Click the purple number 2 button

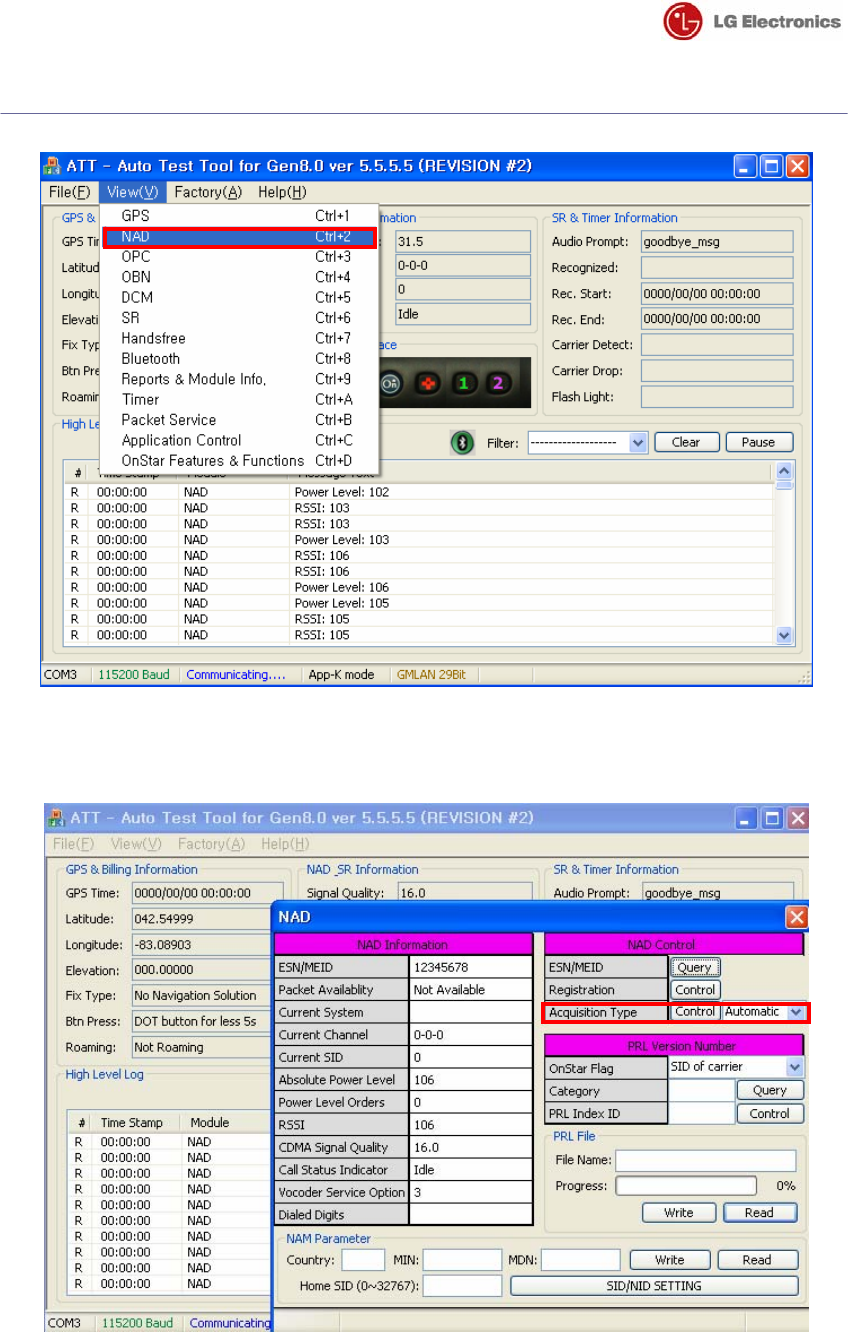tap(498, 383)
